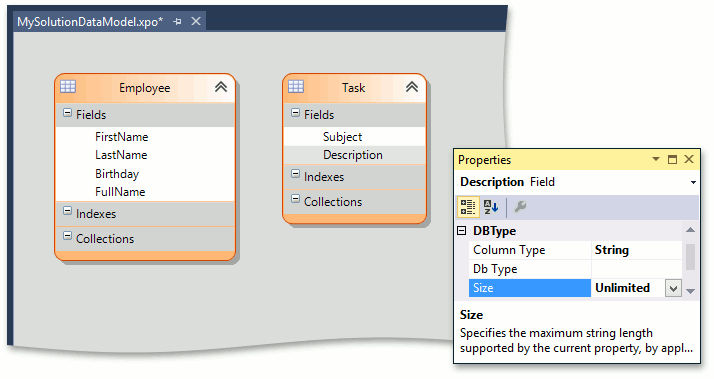Collapse the Task entity with double chevron
The width and height of the screenshot is (714, 379).
point(412,87)
